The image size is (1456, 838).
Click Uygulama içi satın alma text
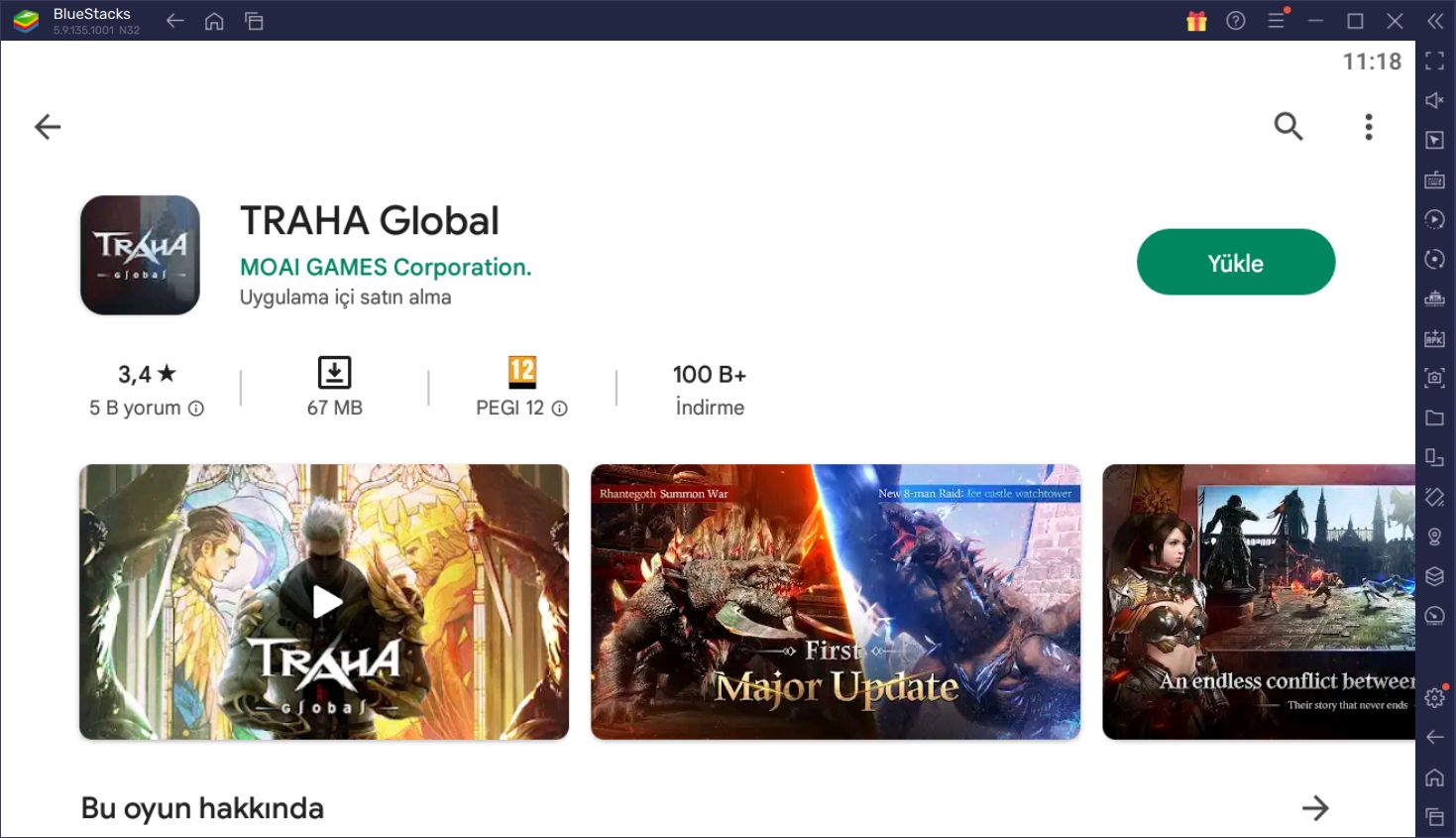point(345,298)
